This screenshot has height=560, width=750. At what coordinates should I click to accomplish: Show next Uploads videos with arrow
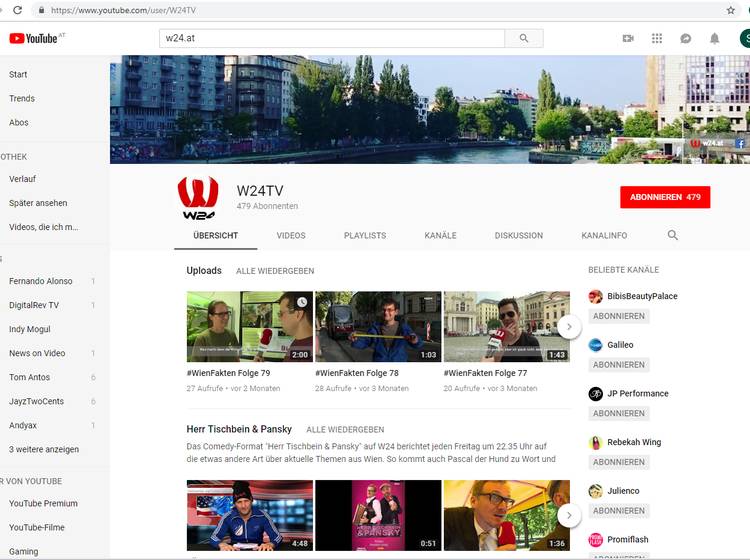click(569, 327)
